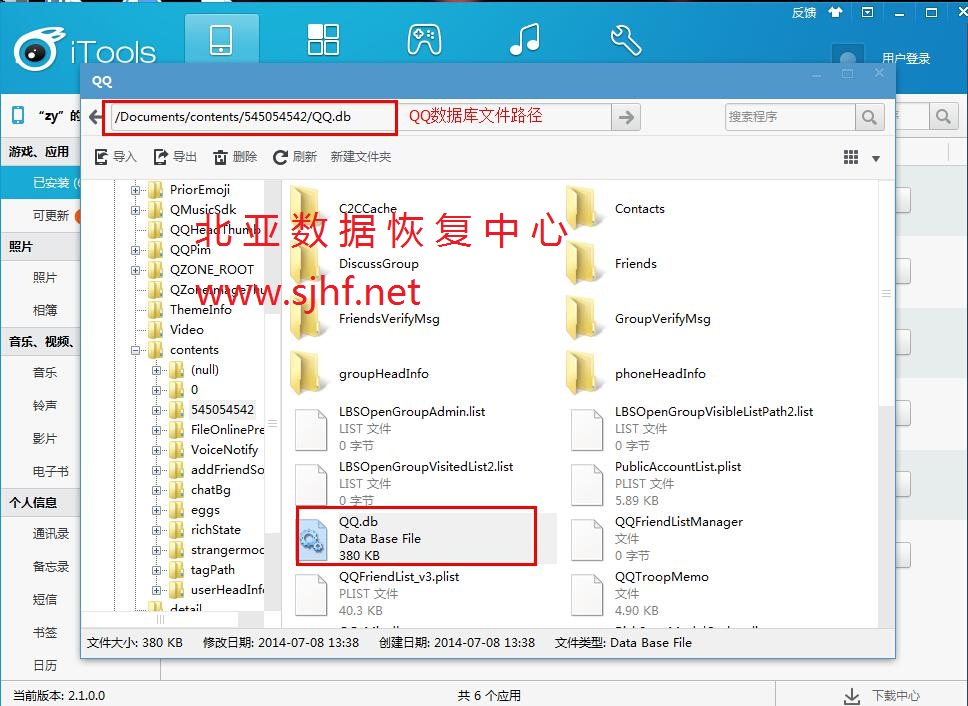Click the tree panel horizontal scrollbar
Viewport: 968px width, 706px height.
pos(160,619)
